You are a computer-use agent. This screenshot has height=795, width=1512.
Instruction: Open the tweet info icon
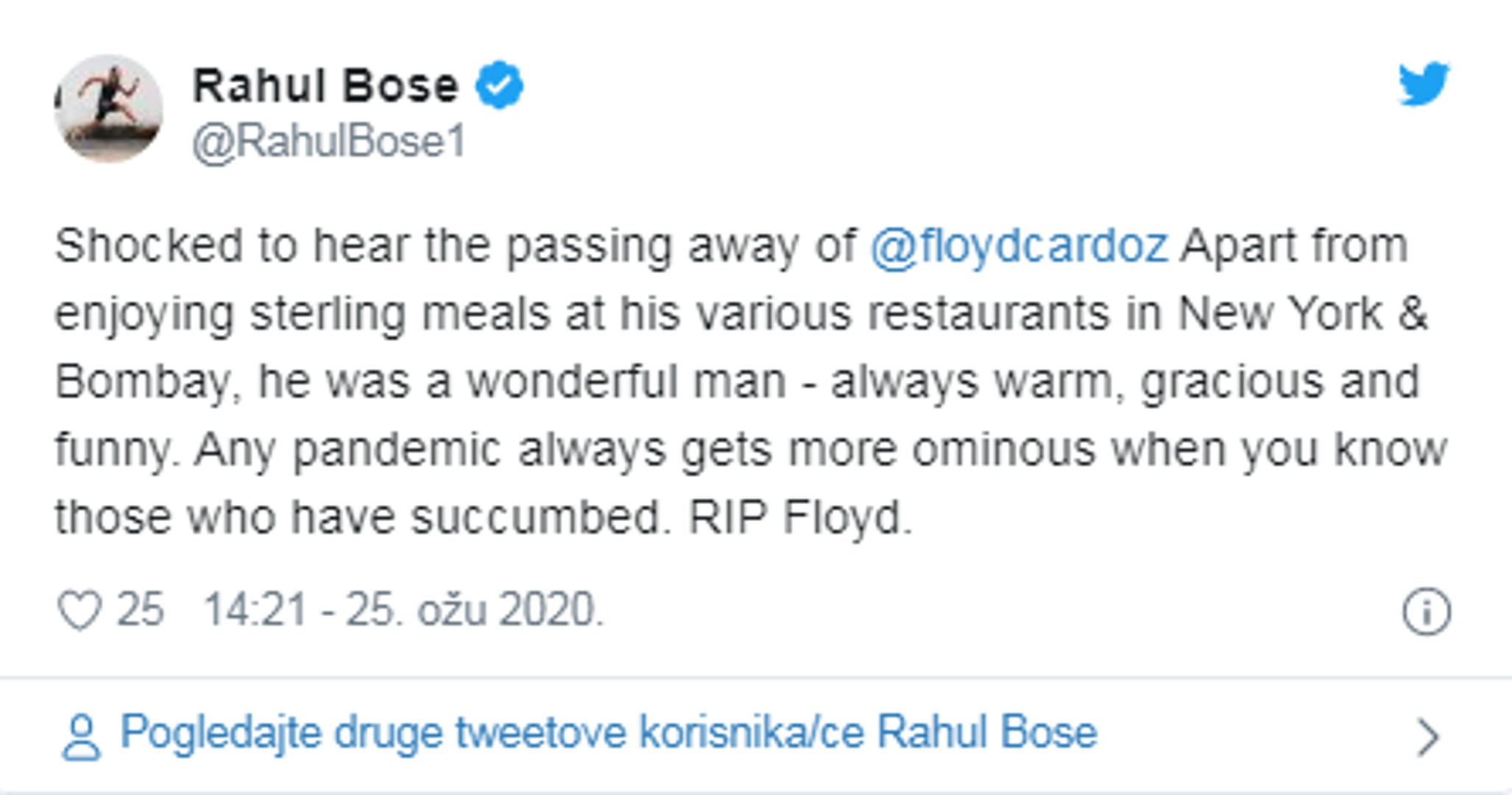tap(1426, 611)
